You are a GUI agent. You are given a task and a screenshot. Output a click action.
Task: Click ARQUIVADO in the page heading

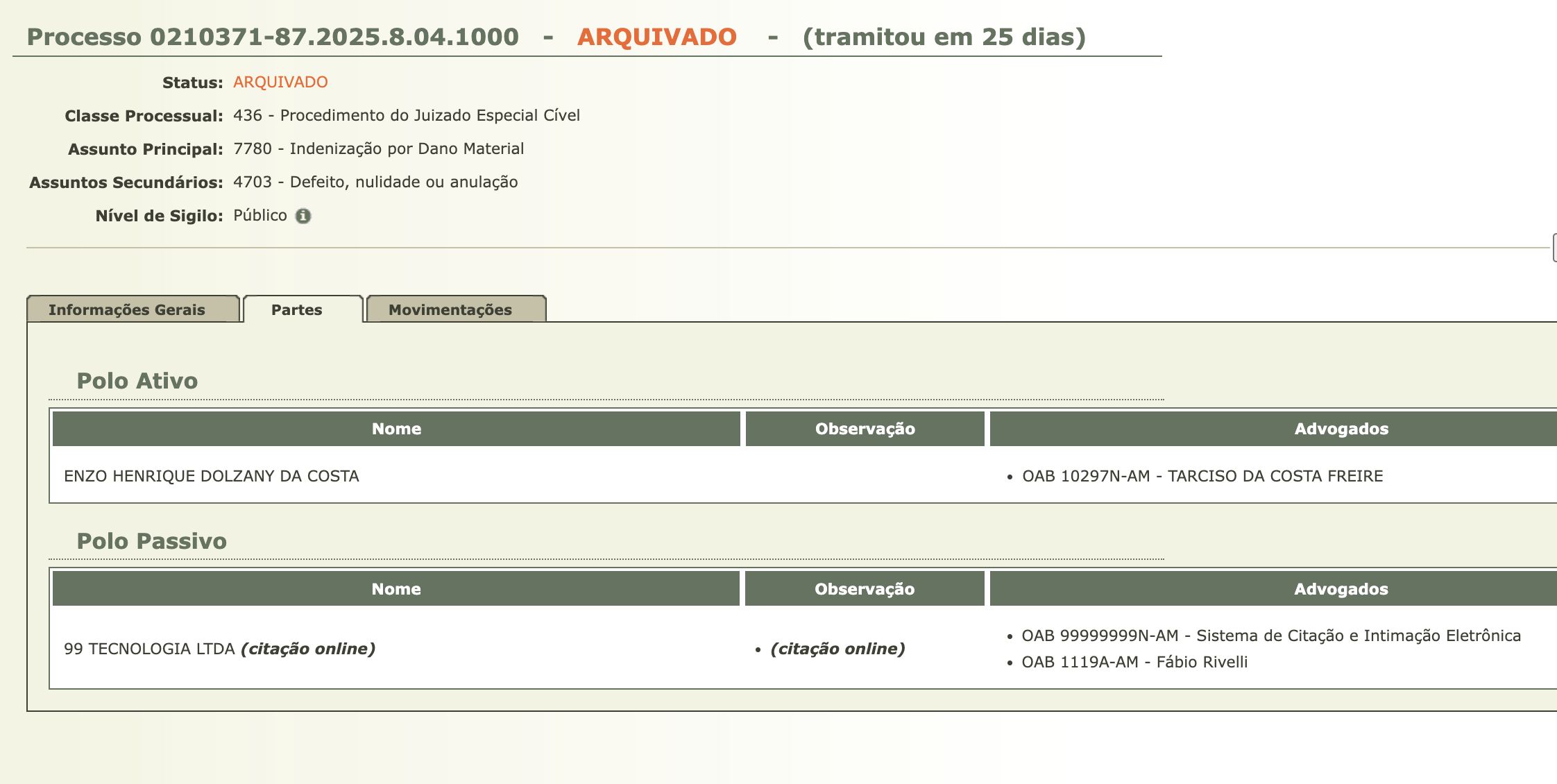pos(656,37)
